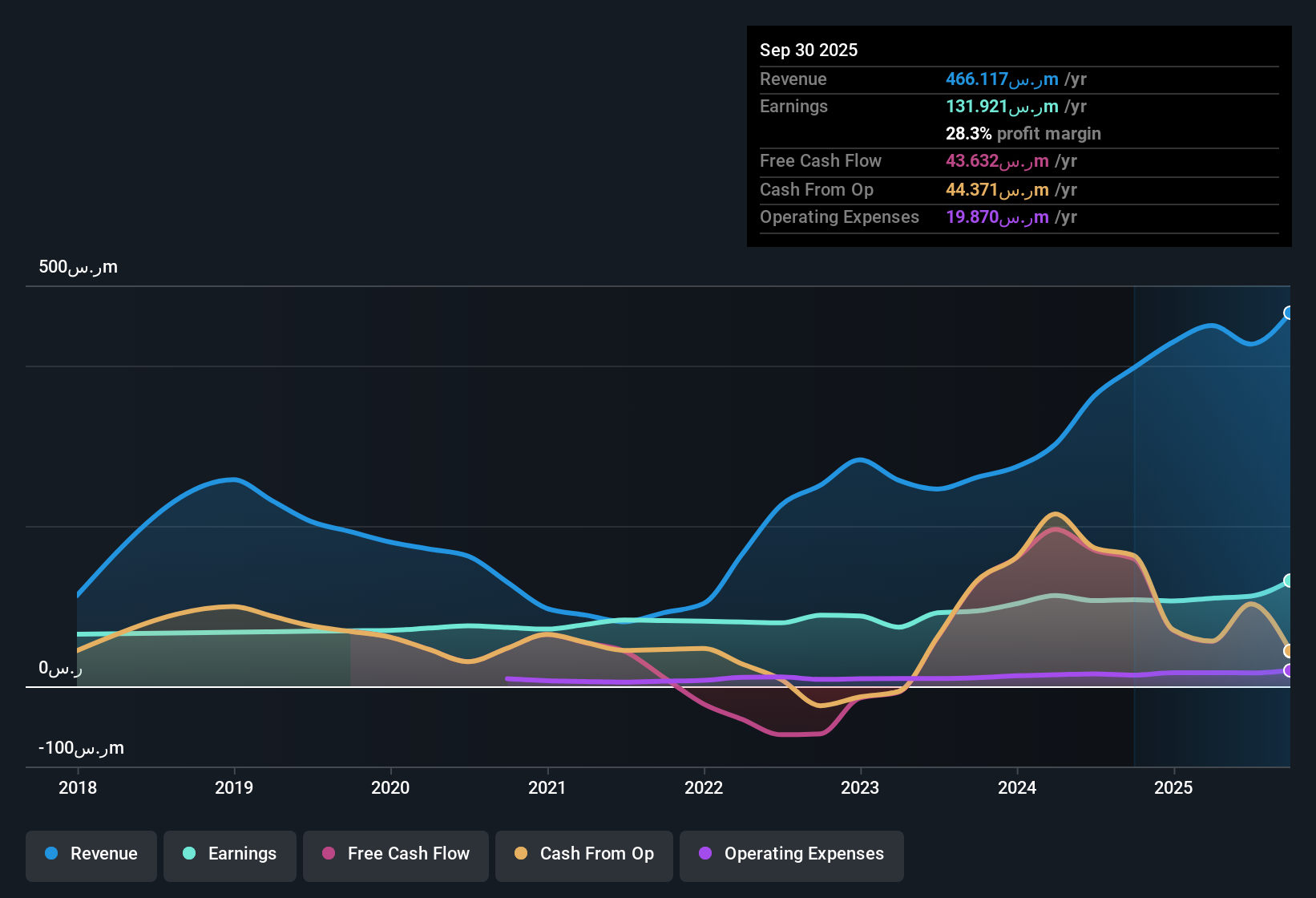1316x898 pixels.
Task: Click the blue Revenue legend dot icon
Action: point(50,854)
